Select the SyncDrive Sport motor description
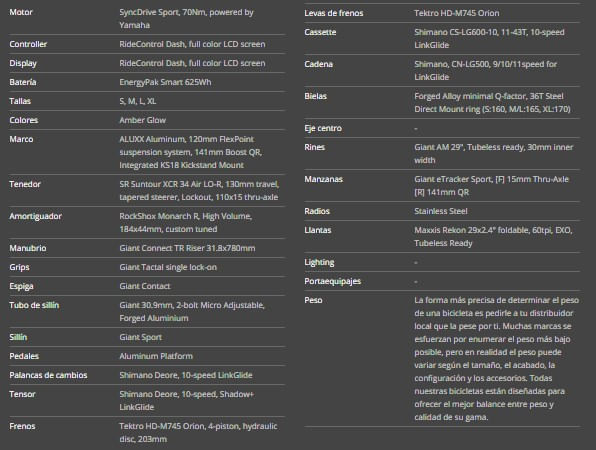This screenshot has width=596, height=450. pos(186,19)
